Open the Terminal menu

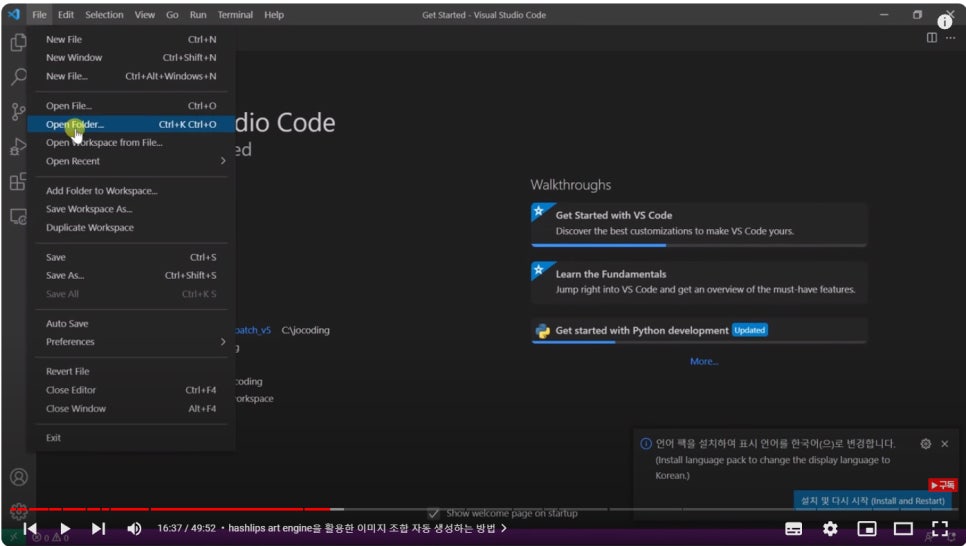point(235,15)
